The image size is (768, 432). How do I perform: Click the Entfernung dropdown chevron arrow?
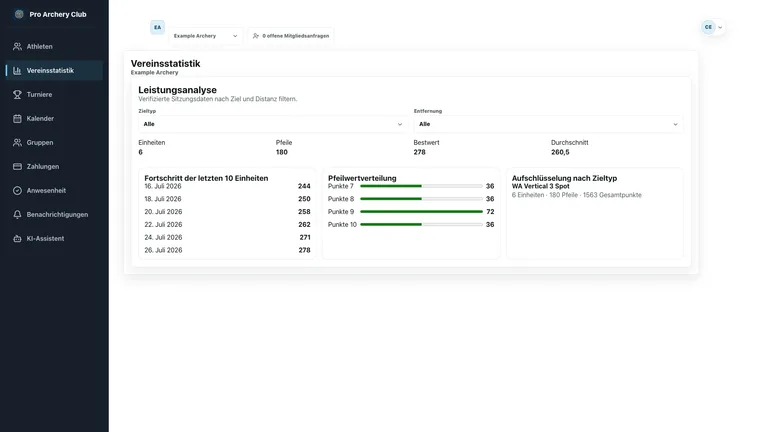[x=675, y=124]
